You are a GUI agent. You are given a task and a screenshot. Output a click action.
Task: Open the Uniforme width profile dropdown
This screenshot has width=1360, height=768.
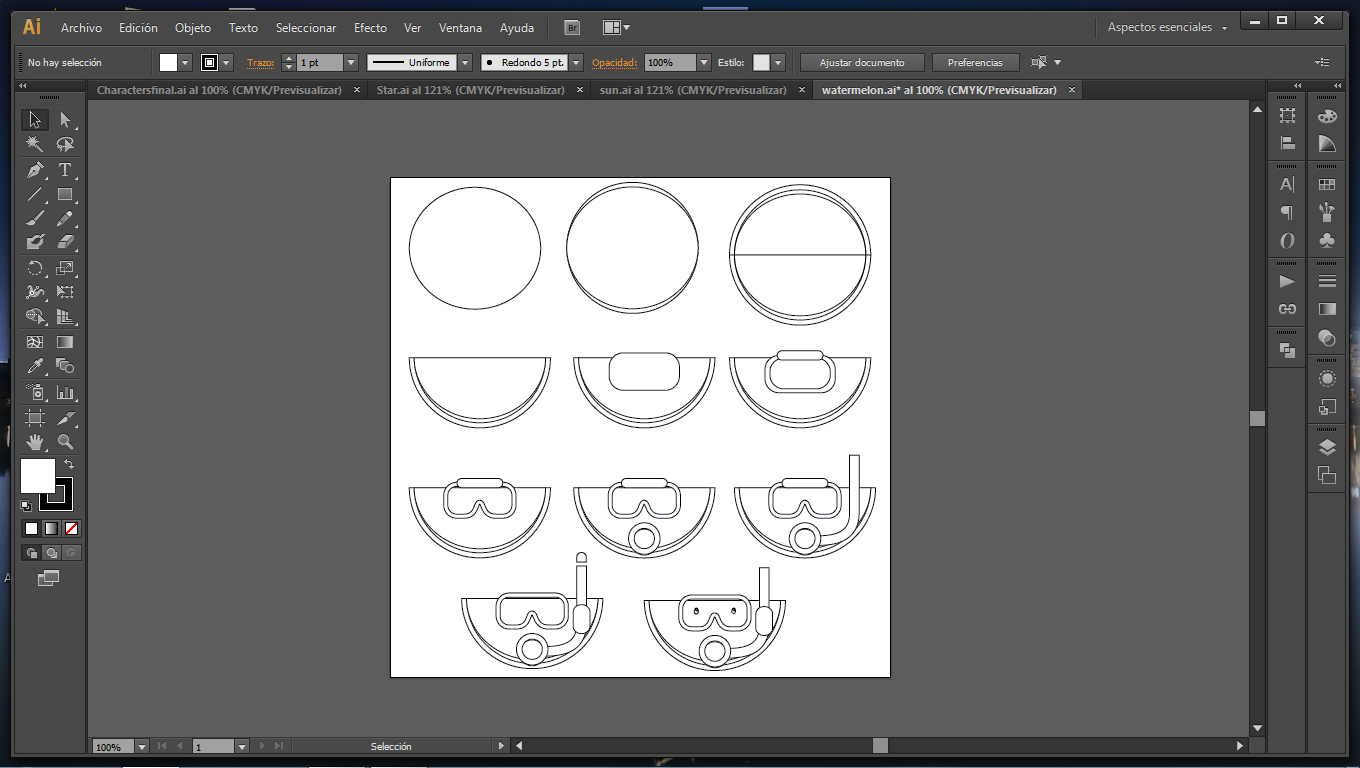465,62
